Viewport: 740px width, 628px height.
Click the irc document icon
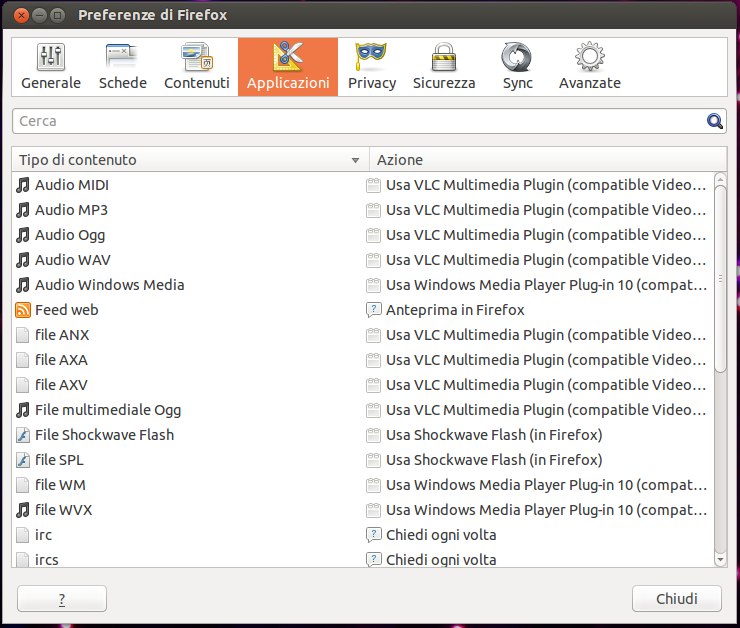pyautogui.click(x=23, y=535)
